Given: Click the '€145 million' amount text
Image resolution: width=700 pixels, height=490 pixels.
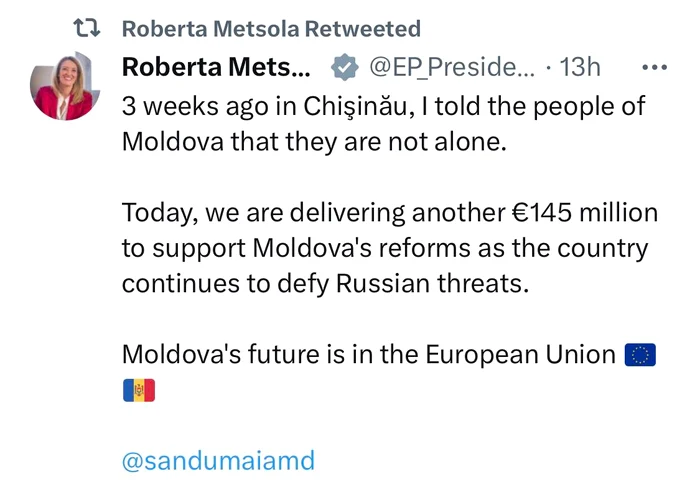Looking at the screenshot, I should (x=585, y=212).
